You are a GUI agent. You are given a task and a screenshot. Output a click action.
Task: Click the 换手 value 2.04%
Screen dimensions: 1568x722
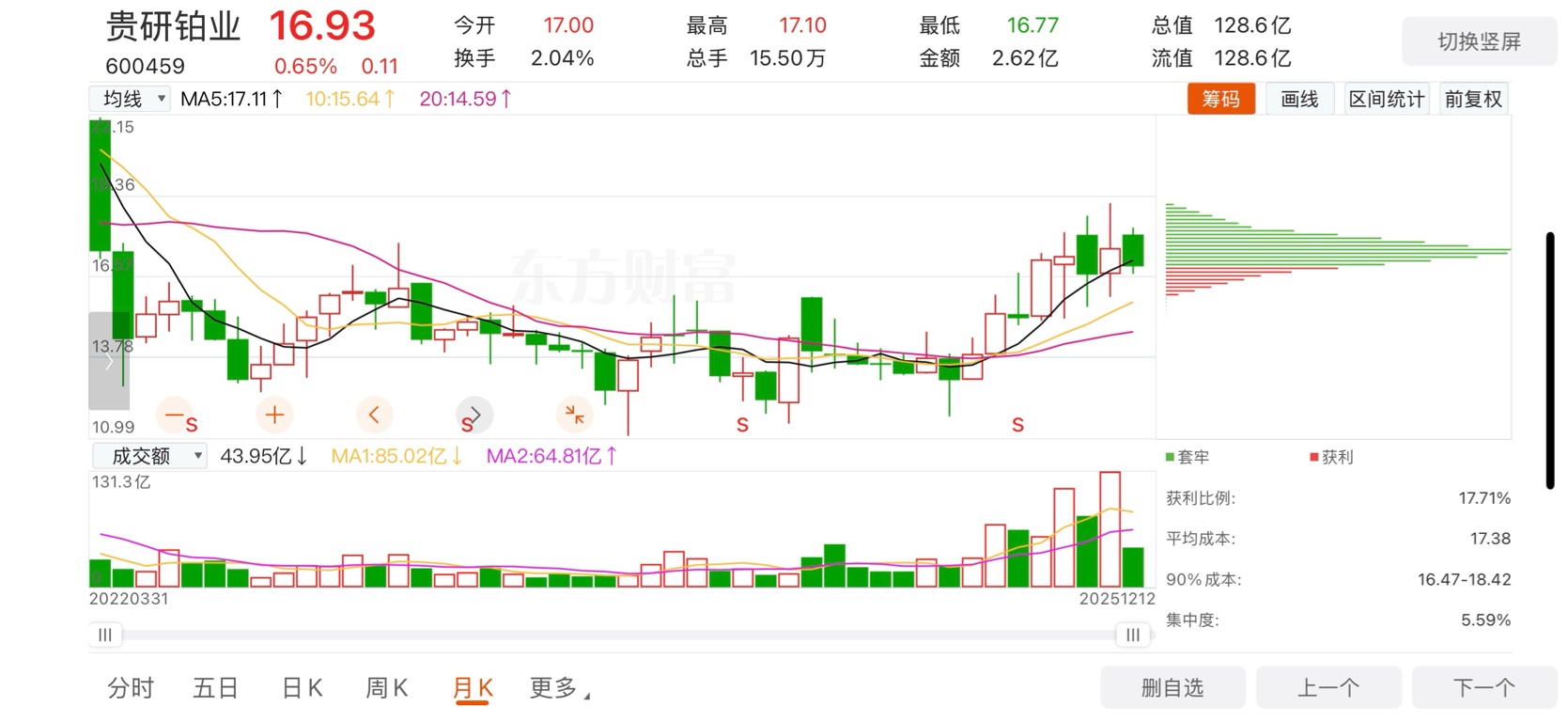[x=562, y=58]
